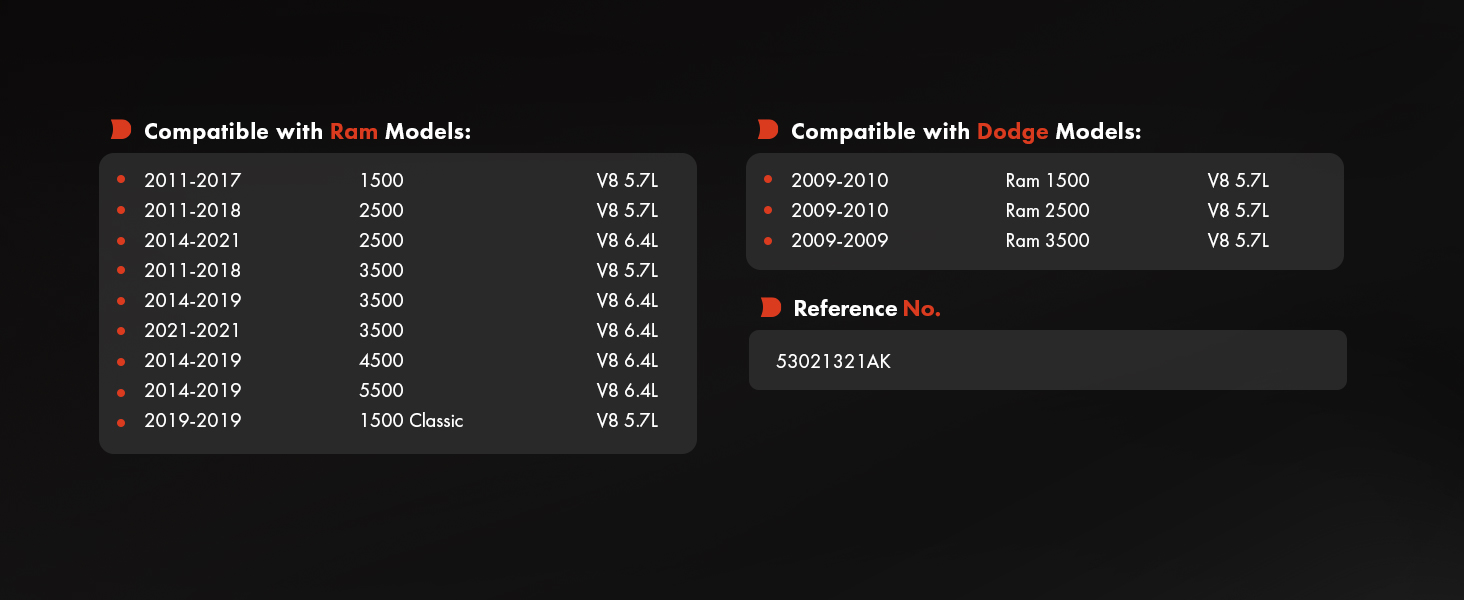Select the reference number 53021321AK
The height and width of the screenshot is (600, 1464).
click(833, 361)
